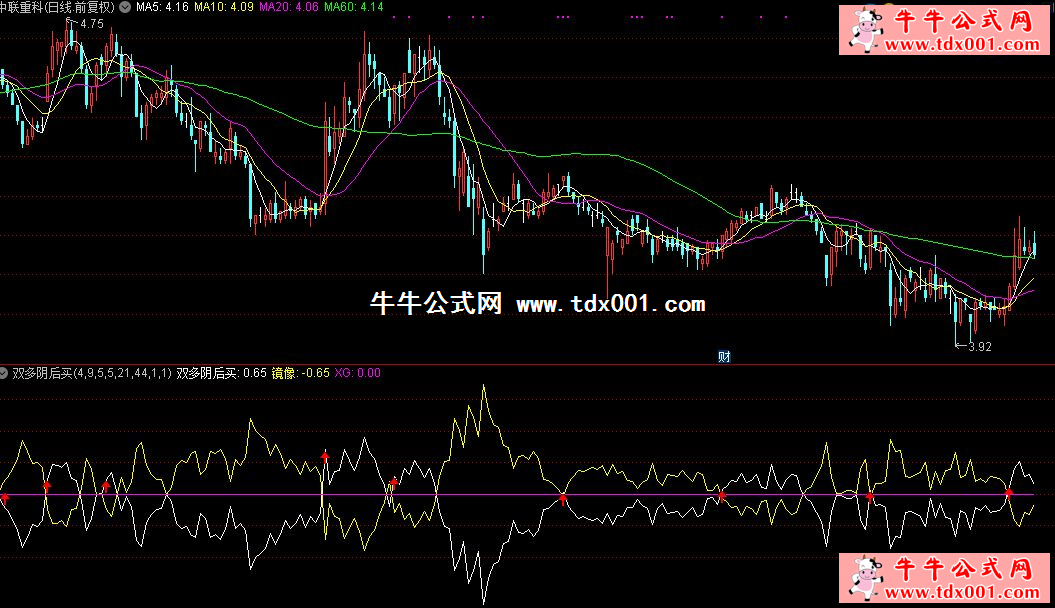The image size is (1055, 608).
Task: Click the cow mascot logo at bottom right
Action: coord(862,580)
